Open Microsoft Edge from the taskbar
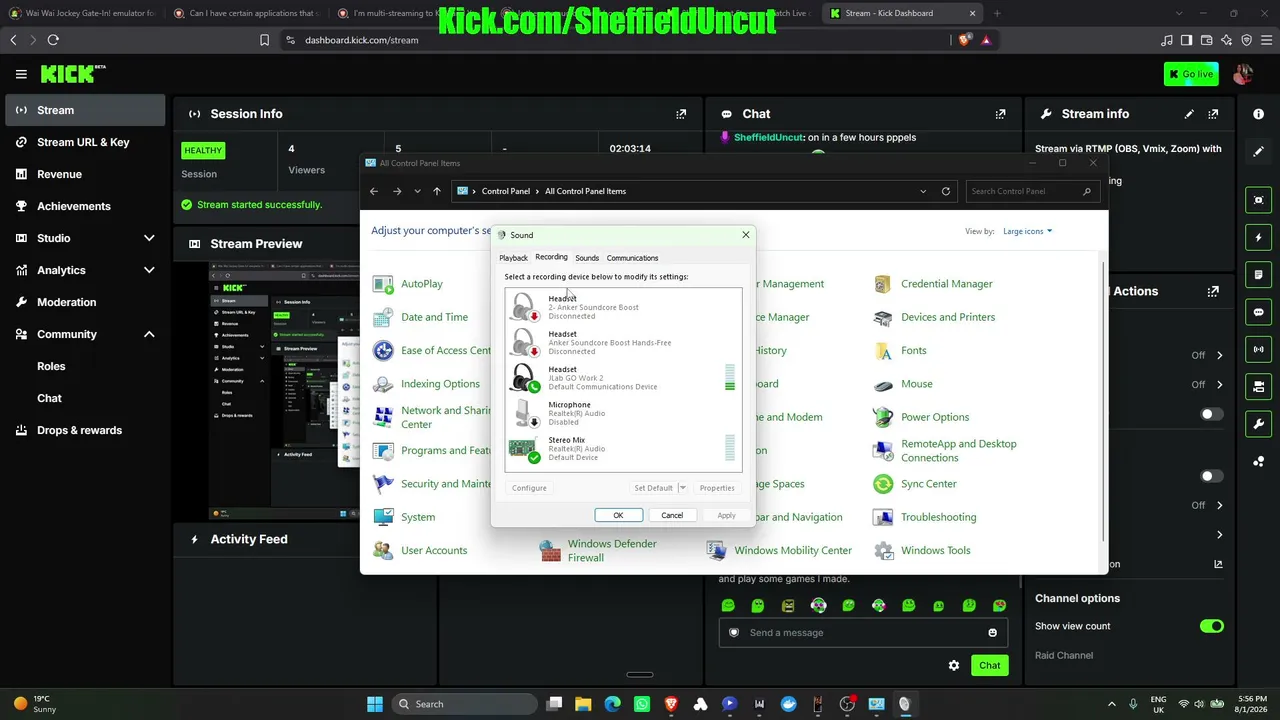 coord(612,704)
